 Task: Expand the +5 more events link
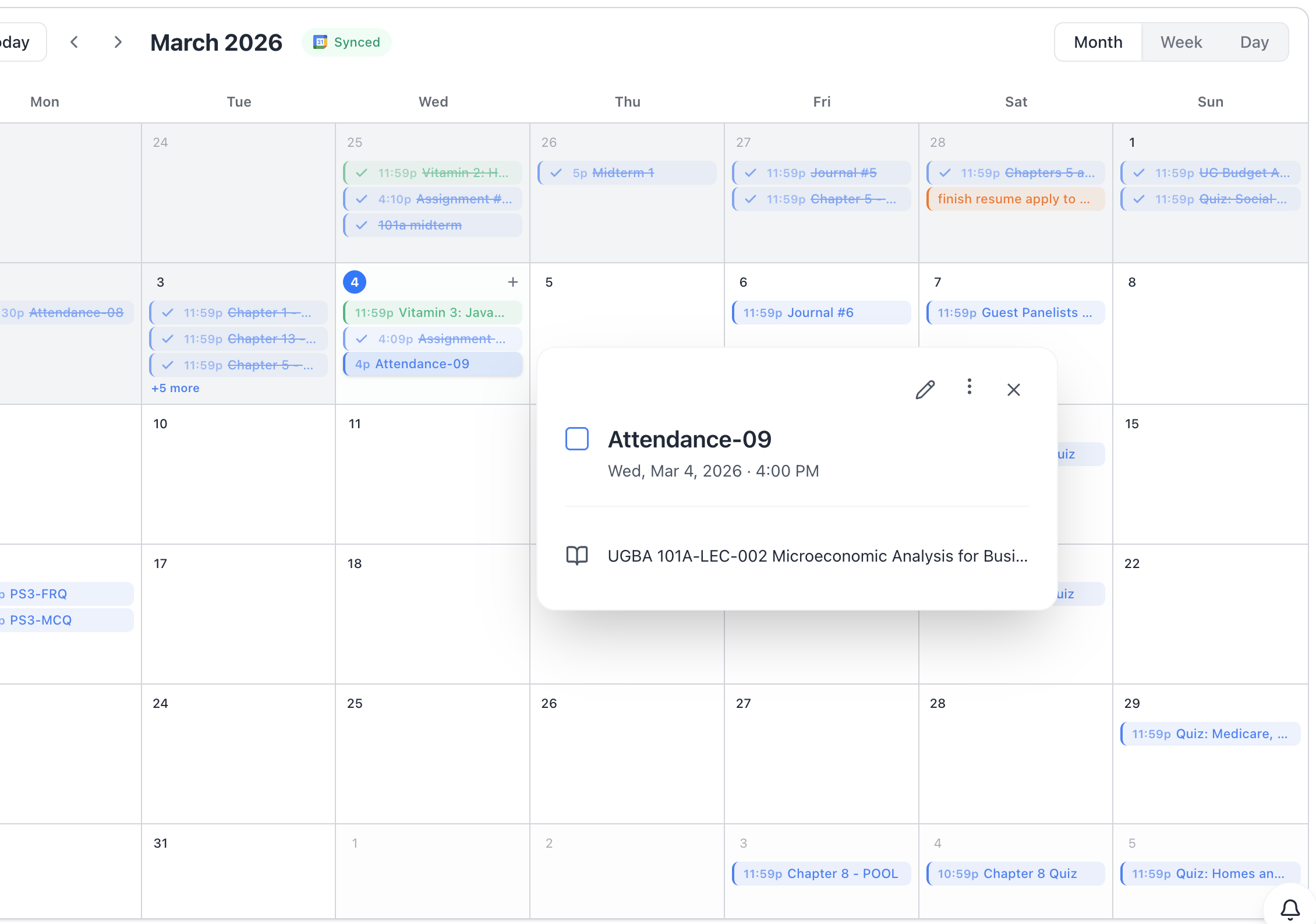click(x=175, y=388)
